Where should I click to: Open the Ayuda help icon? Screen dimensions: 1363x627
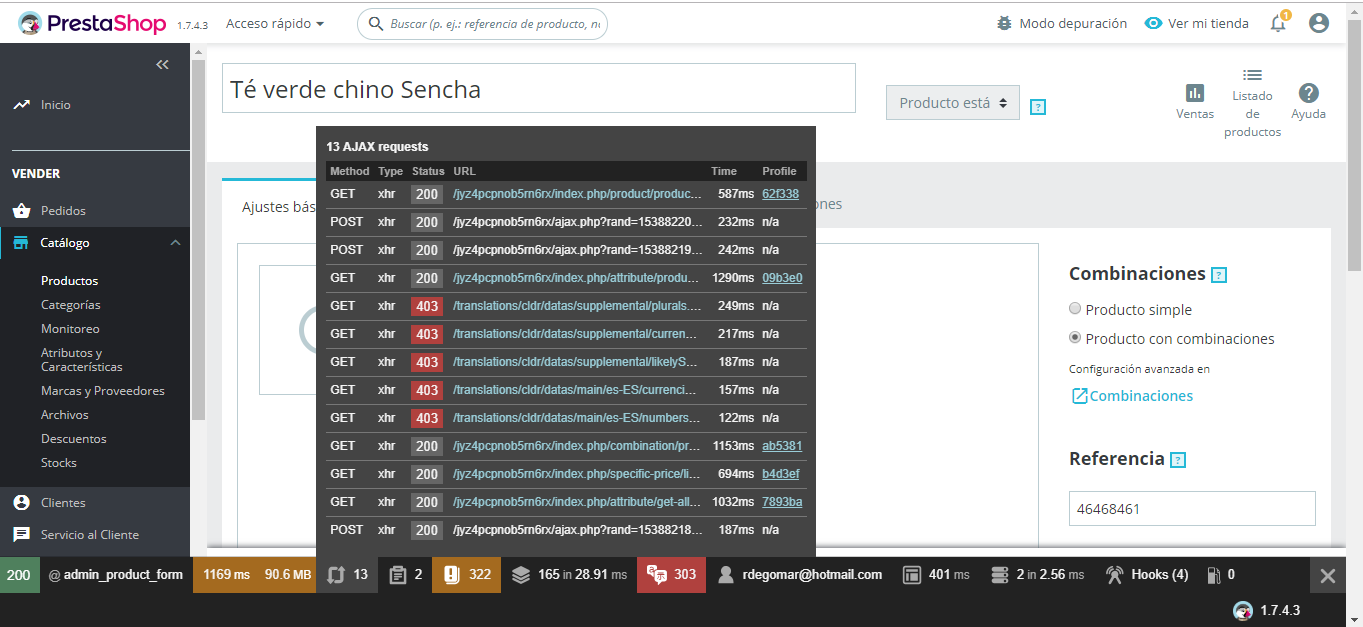(x=1308, y=93)
